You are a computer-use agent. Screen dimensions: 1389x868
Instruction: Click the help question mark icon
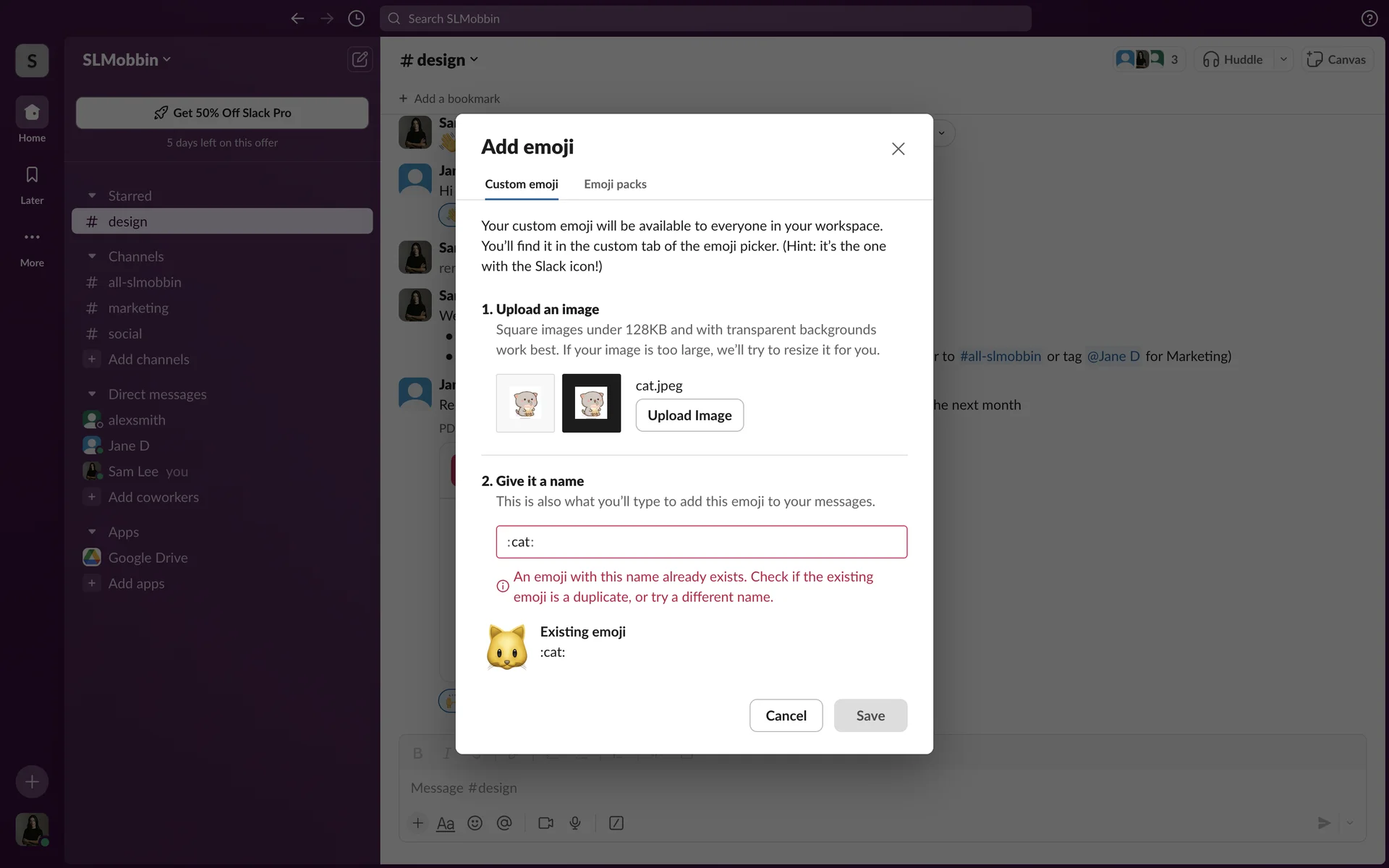point(1369,19)
